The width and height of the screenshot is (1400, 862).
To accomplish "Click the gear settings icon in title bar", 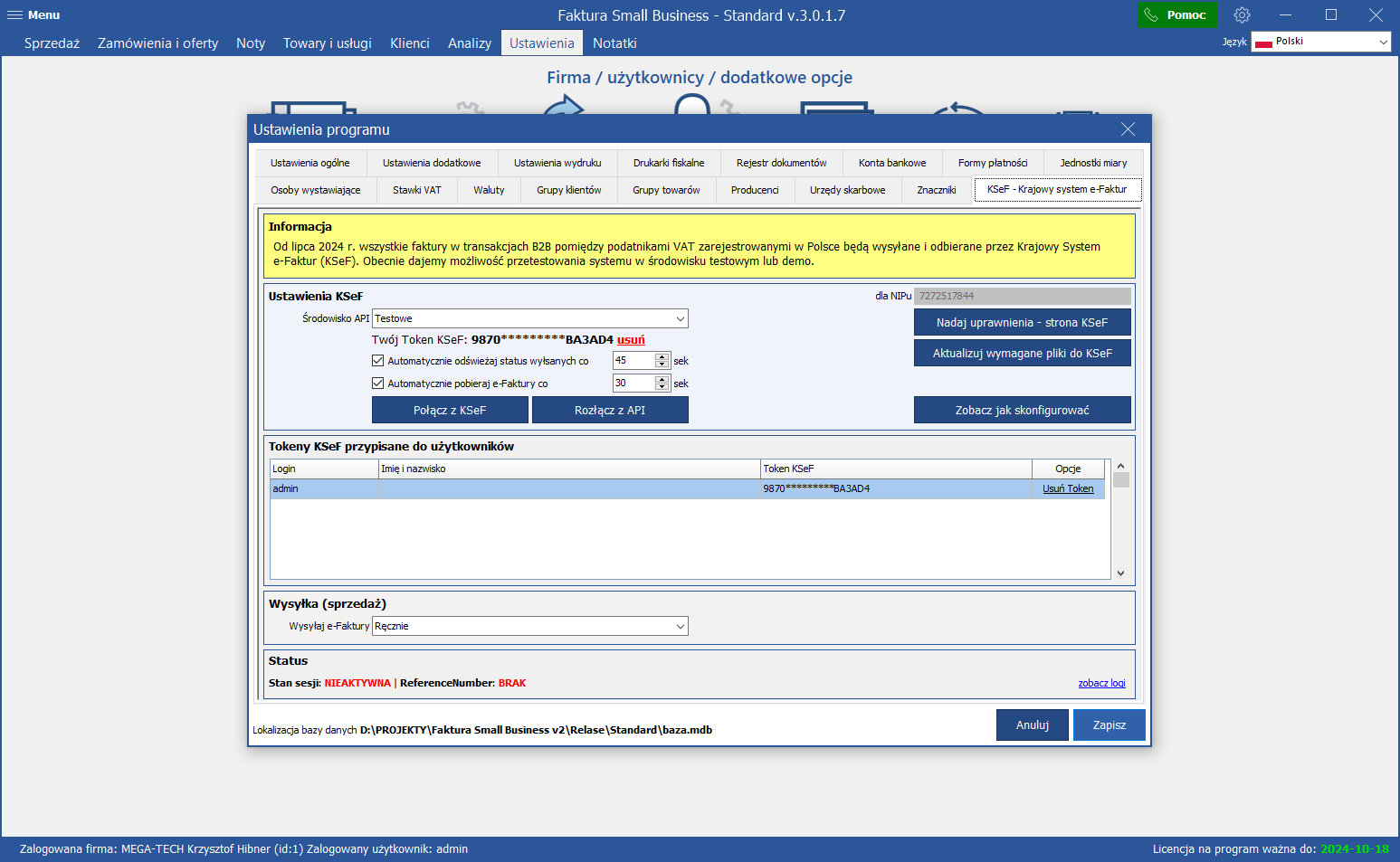I will [1242, 15].
